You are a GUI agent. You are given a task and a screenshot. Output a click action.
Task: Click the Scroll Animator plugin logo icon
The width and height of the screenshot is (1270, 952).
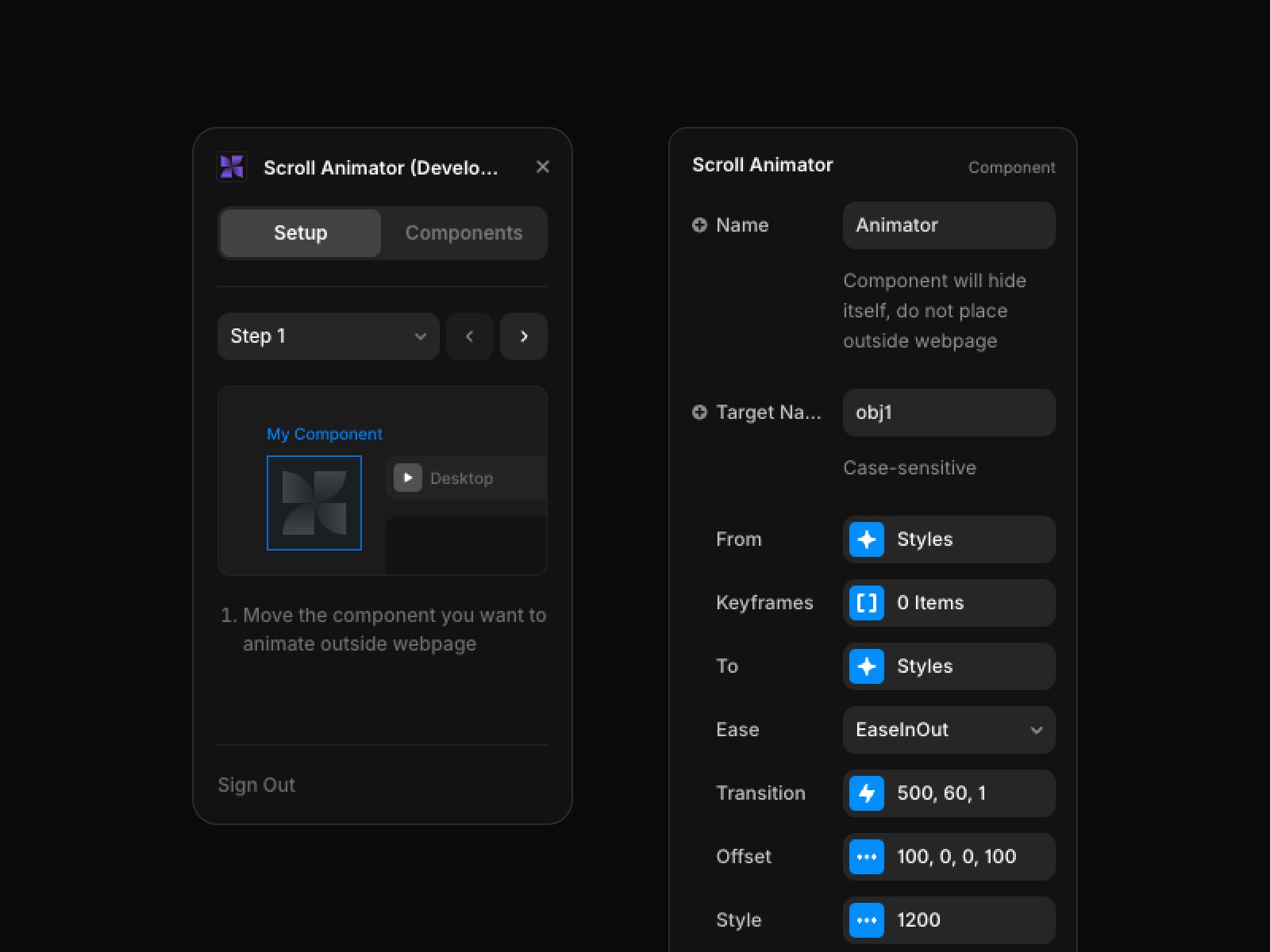click(231, 167)
